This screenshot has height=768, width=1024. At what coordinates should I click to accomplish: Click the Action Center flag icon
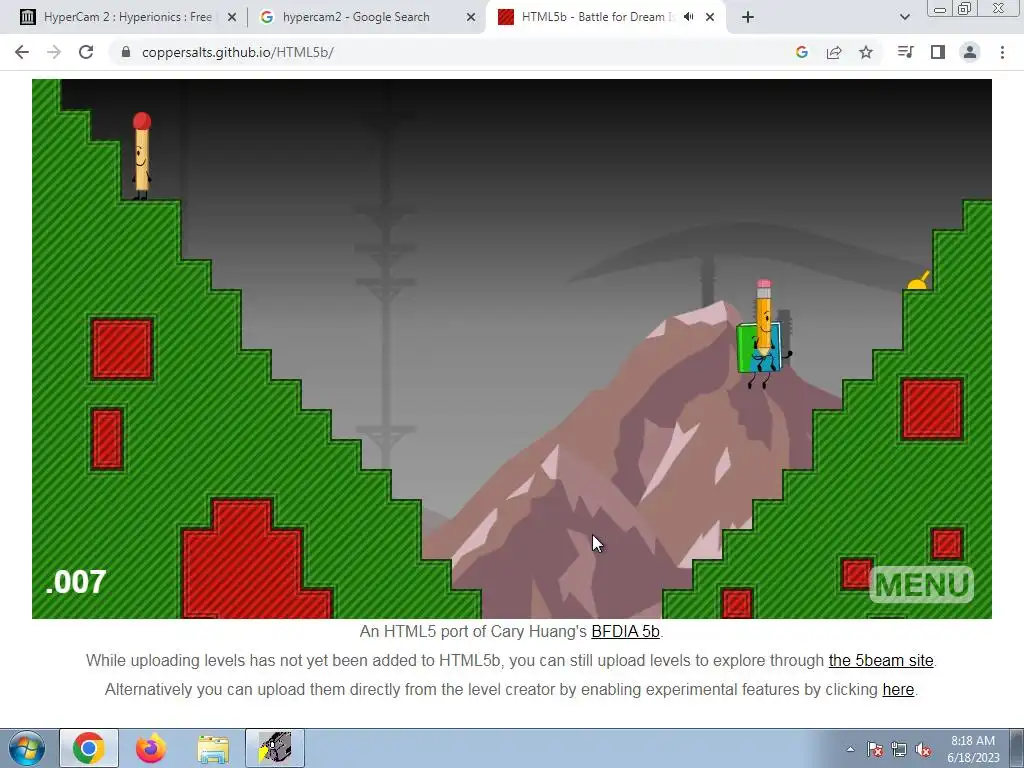[875, 750]
